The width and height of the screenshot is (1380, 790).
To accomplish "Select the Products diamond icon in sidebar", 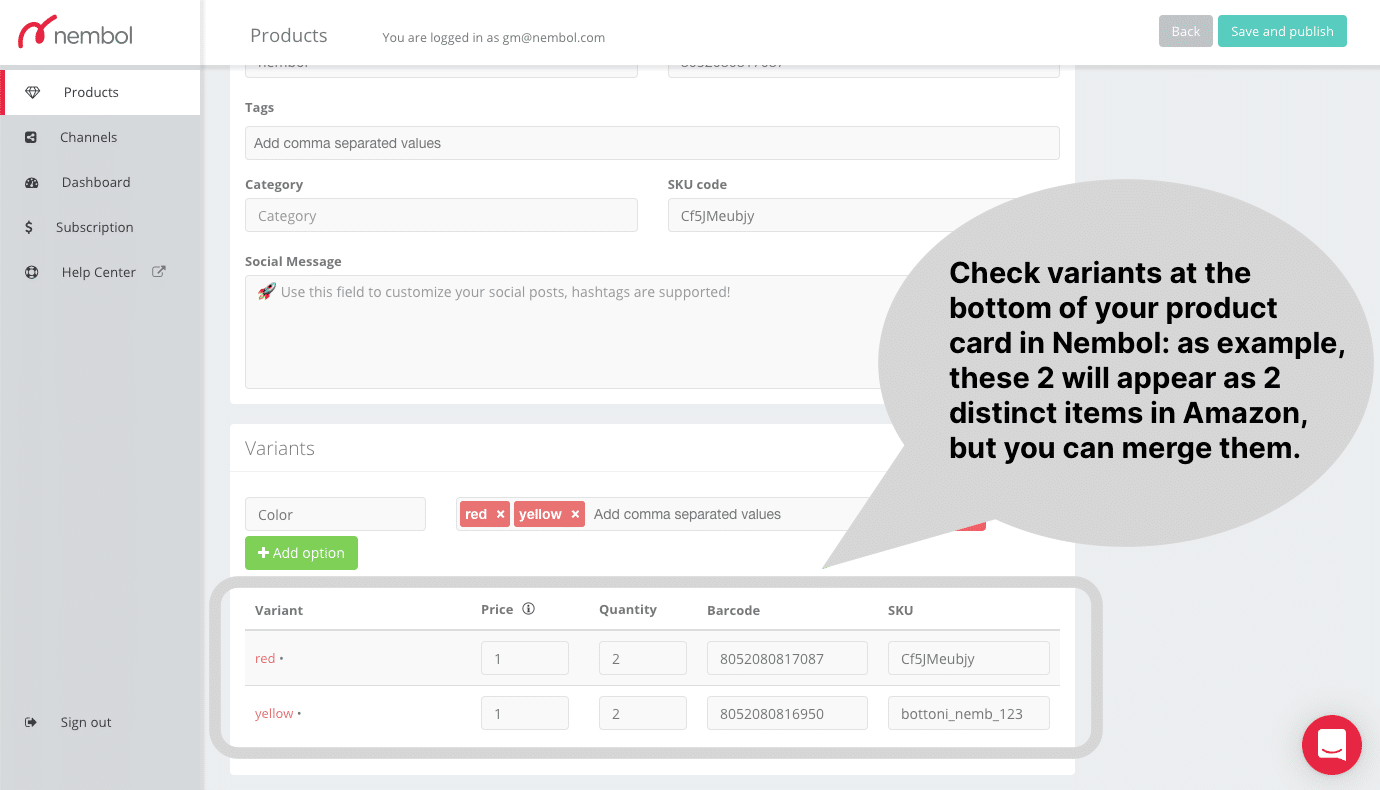I will click(x=33, y=91).
